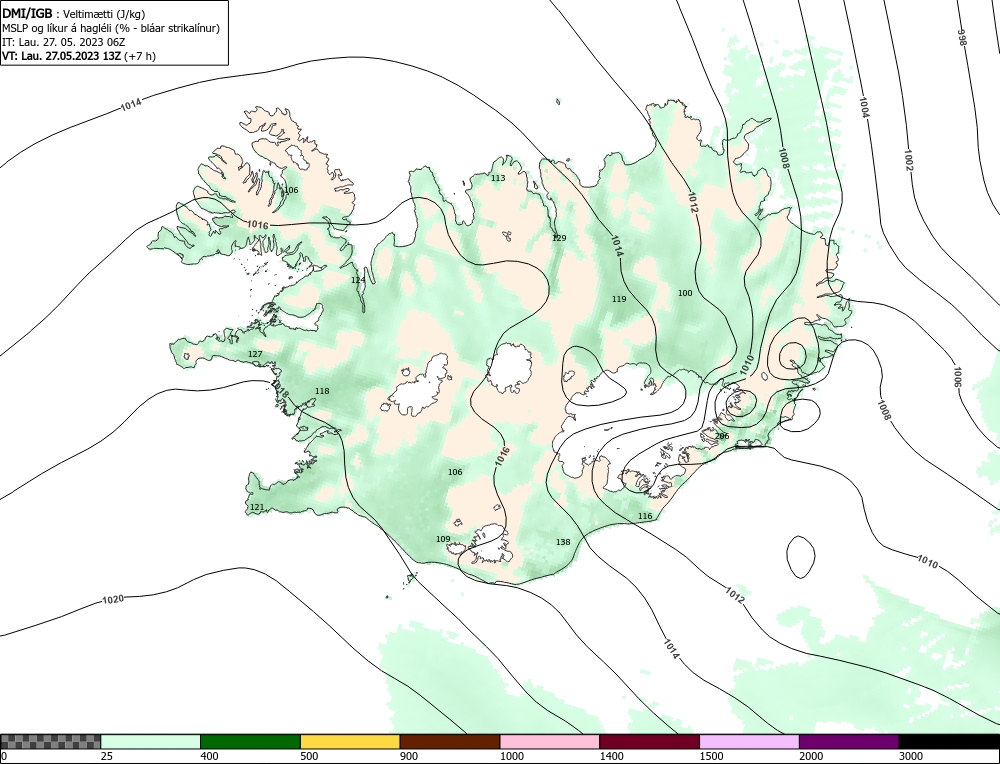This screenshot has height=764, width=1000.
Task: Select the 121 value on Reykjanes
Action: point(256,508)
